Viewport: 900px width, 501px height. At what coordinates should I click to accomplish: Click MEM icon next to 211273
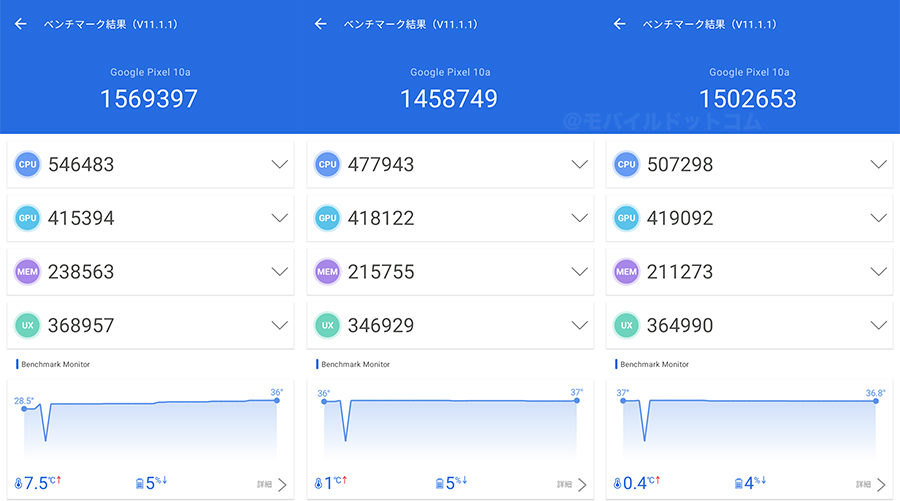point(626,271)
